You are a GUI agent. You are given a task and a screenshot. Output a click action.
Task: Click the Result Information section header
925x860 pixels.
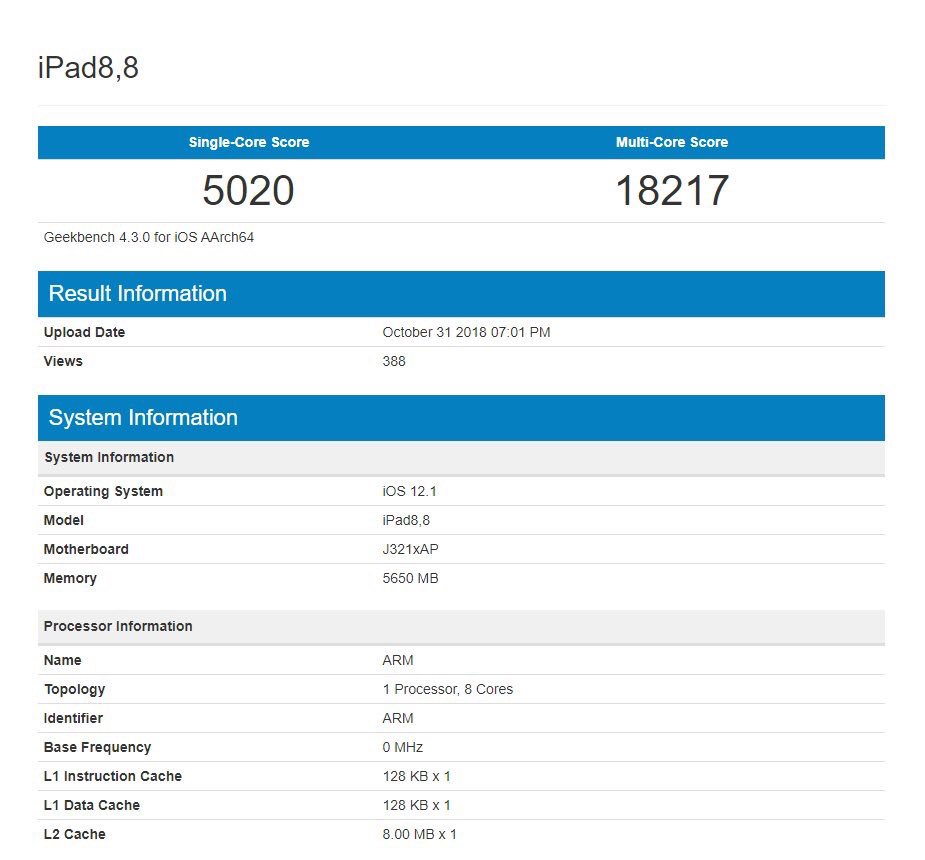pyautogui.click(x=138, y=293)
